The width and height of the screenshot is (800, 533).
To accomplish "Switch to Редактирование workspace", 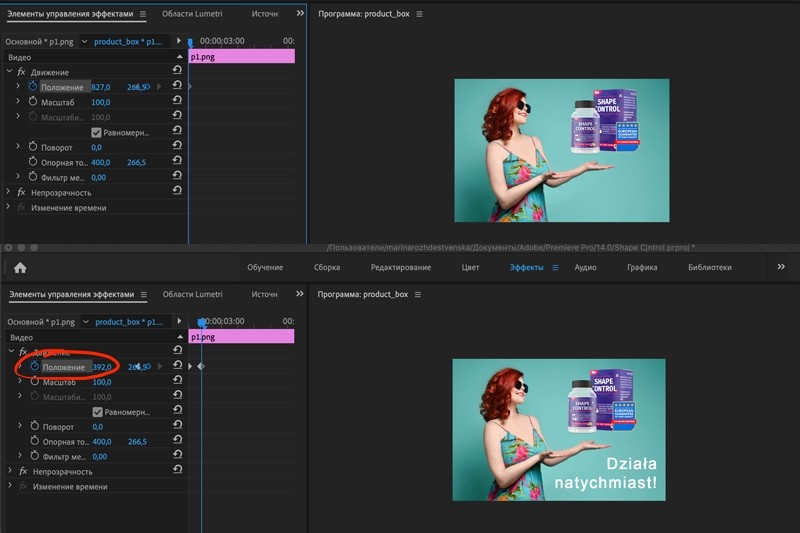I will click(x=401, y=267).
